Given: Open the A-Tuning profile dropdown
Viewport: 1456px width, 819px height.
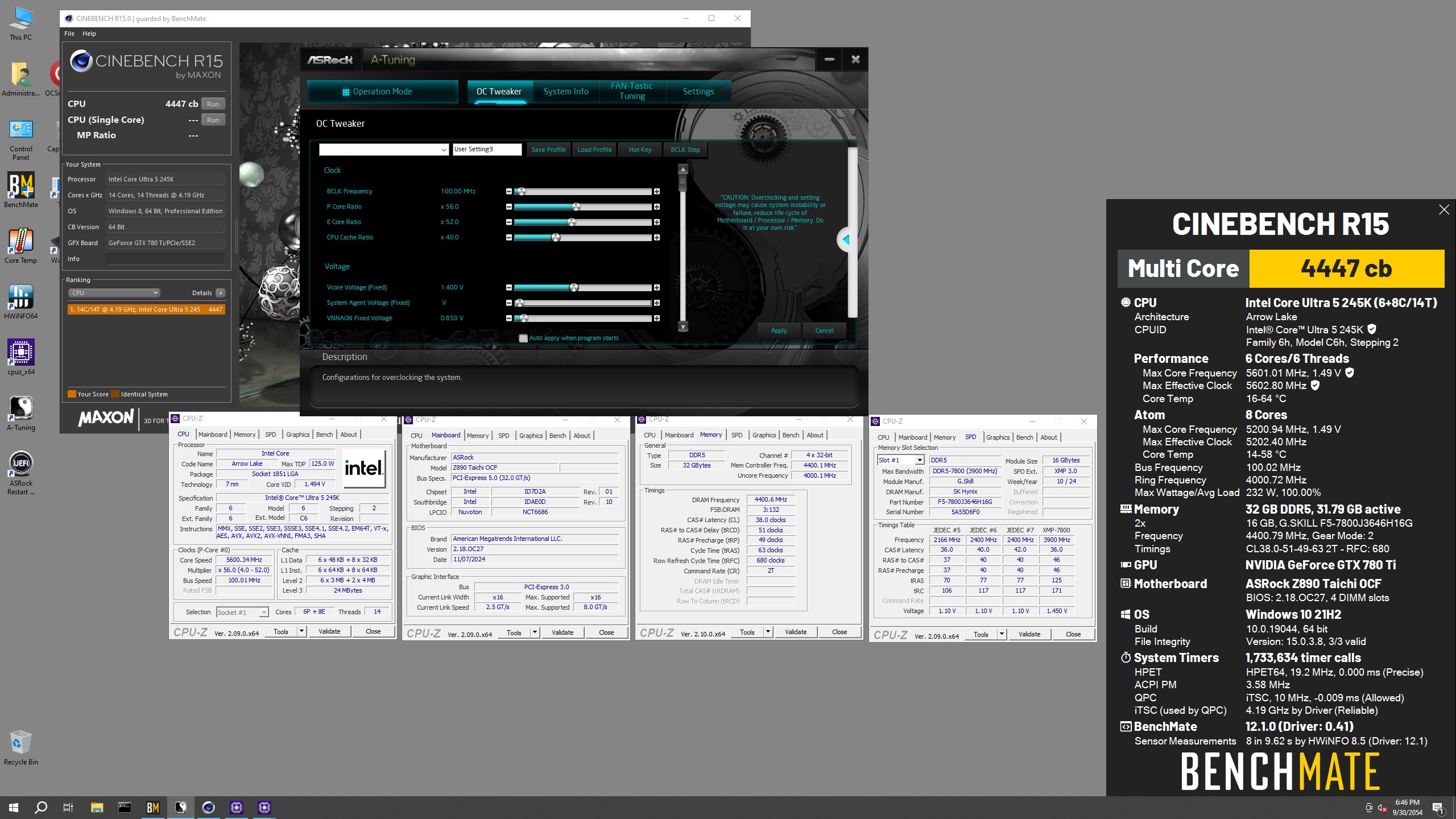Looking at the screenshot, I should pos(384,150).
